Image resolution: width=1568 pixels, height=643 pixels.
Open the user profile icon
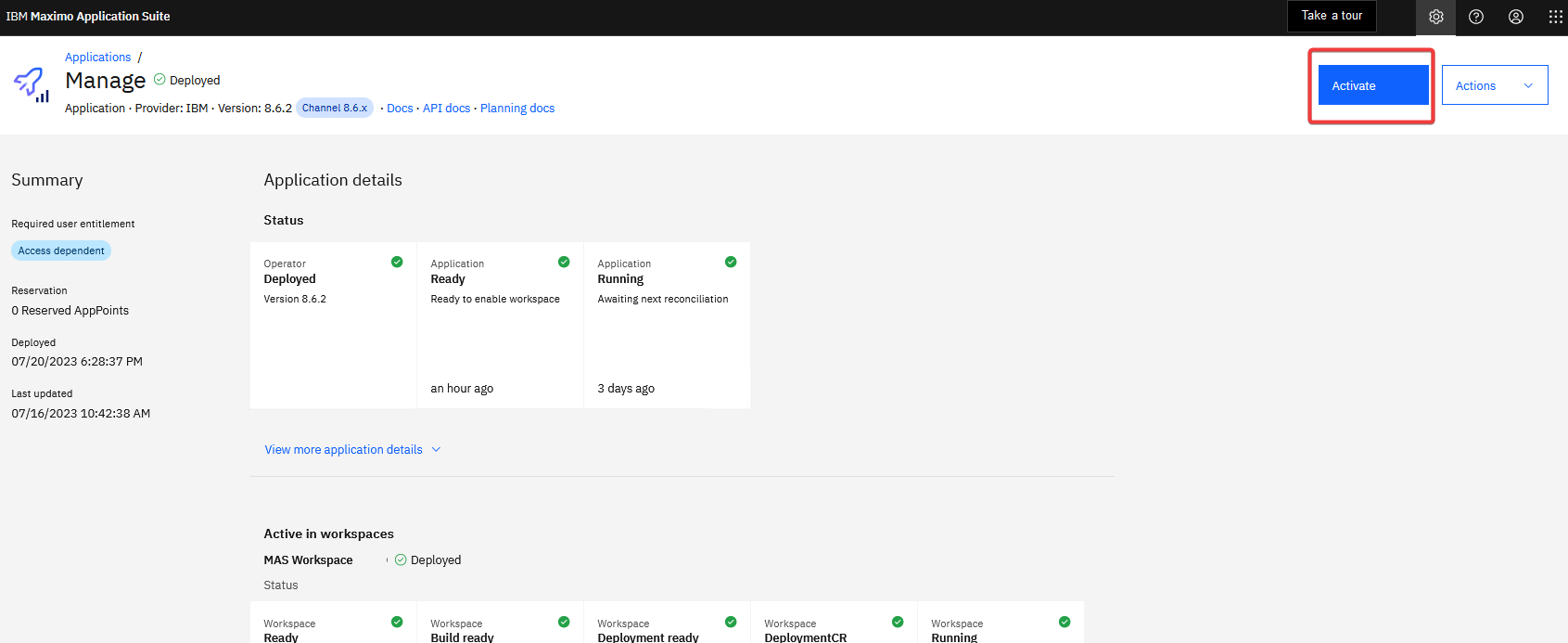1516,17
